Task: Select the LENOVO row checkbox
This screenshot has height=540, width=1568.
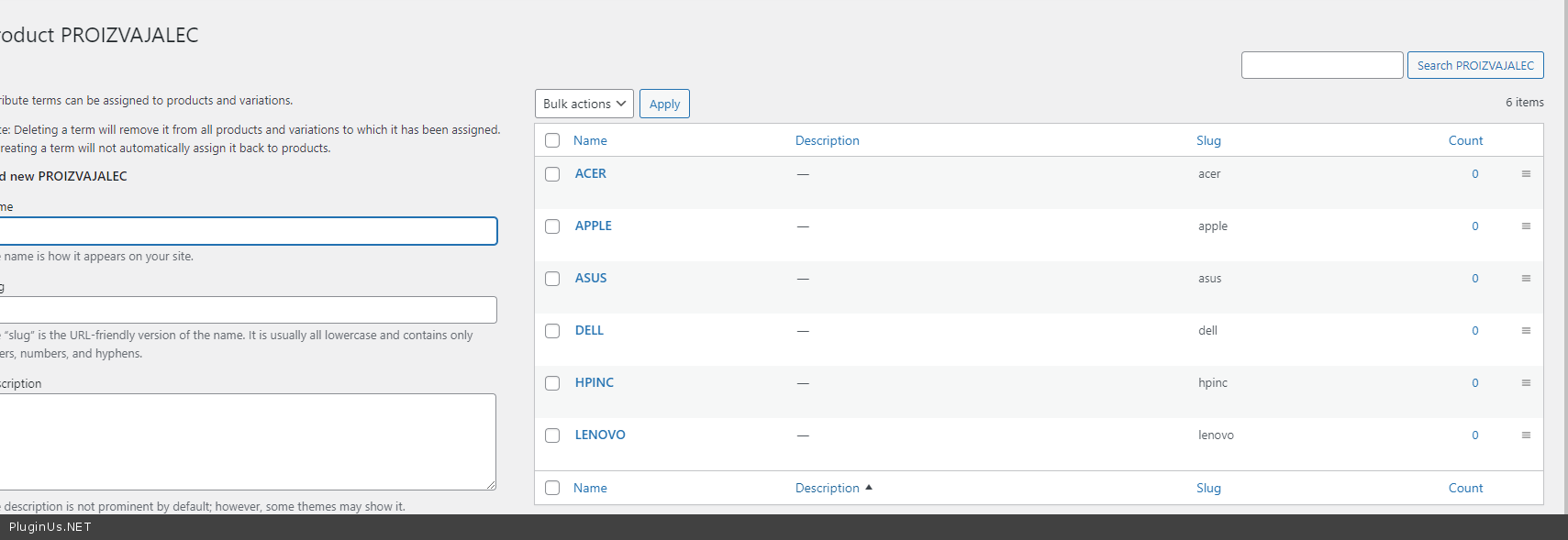Action: coord(552,435)
